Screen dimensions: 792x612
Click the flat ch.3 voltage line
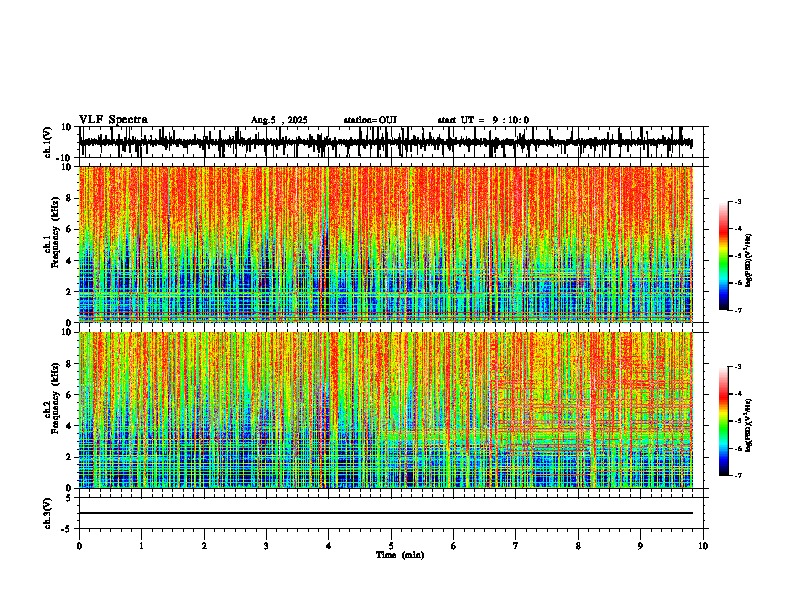(x=386, y=513)
